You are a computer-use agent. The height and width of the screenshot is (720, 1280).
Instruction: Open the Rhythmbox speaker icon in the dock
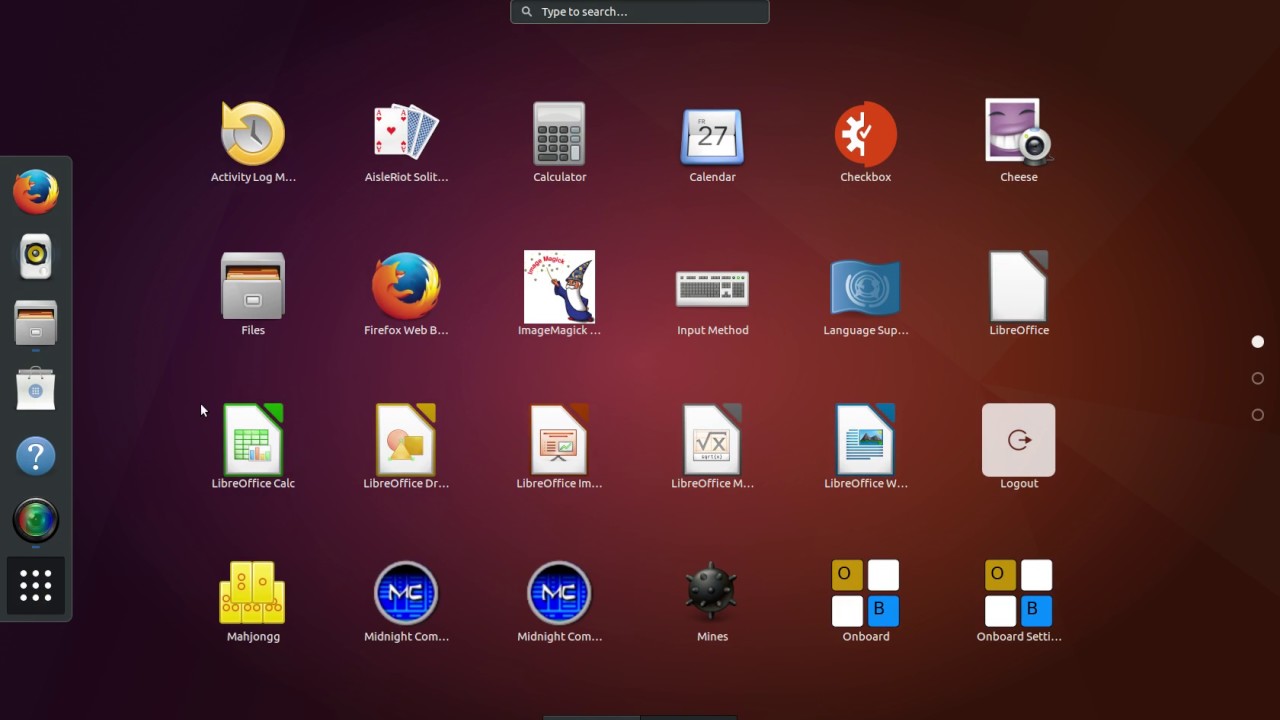[36, 256]
